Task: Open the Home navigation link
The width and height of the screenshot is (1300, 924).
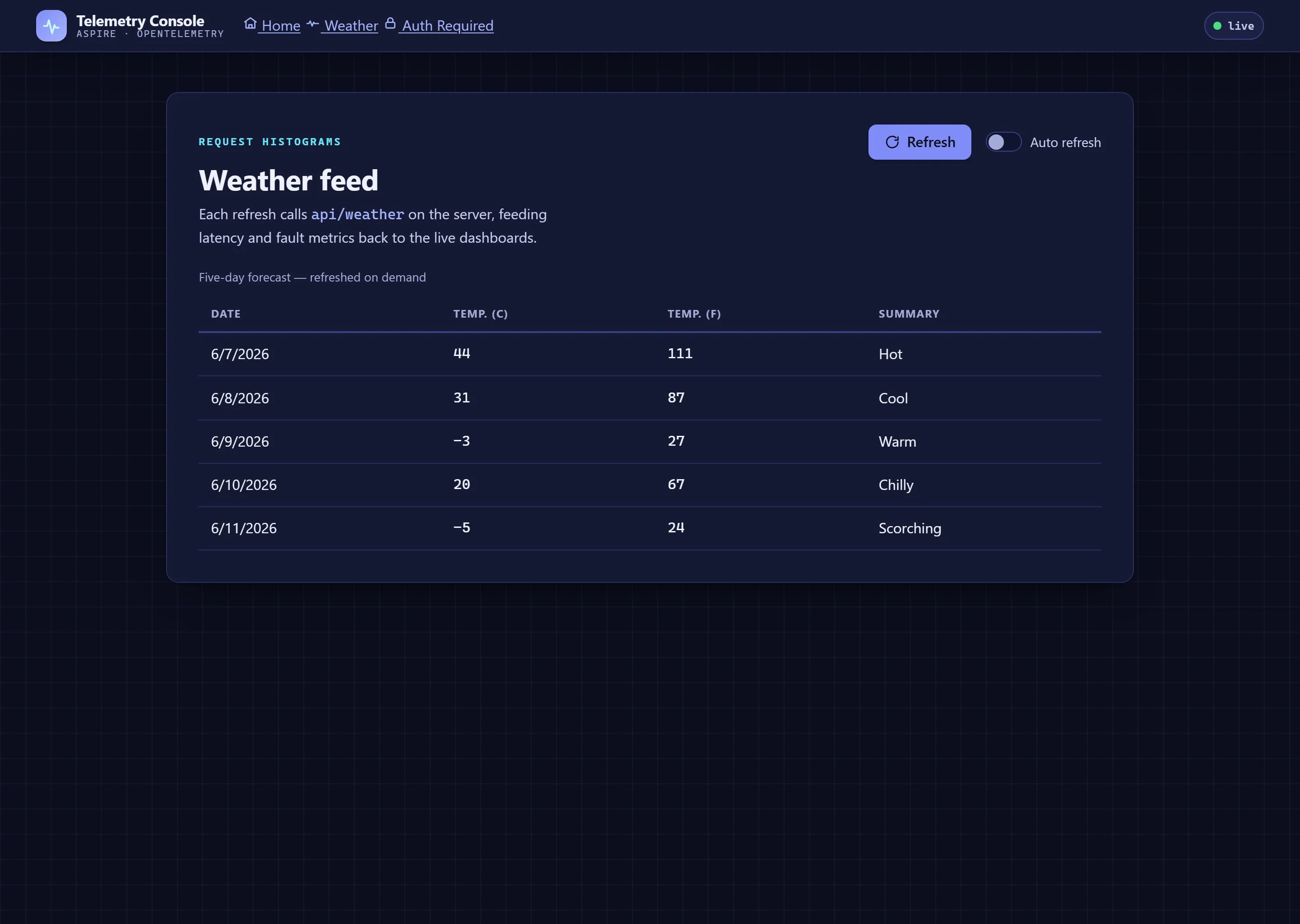Action: (272, 26)
